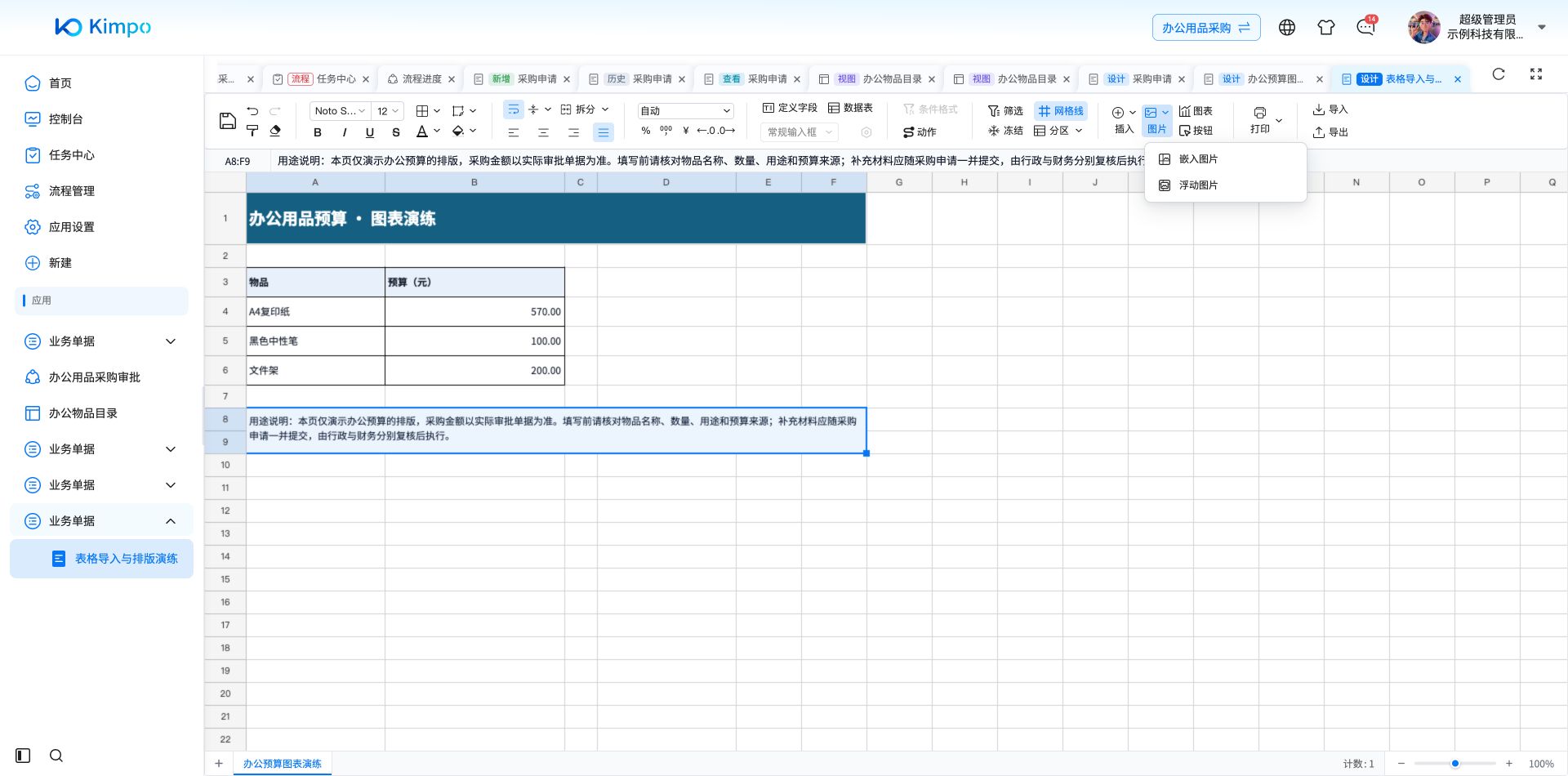Open the font color picker

pyautogui.click(x=428, y=132)
